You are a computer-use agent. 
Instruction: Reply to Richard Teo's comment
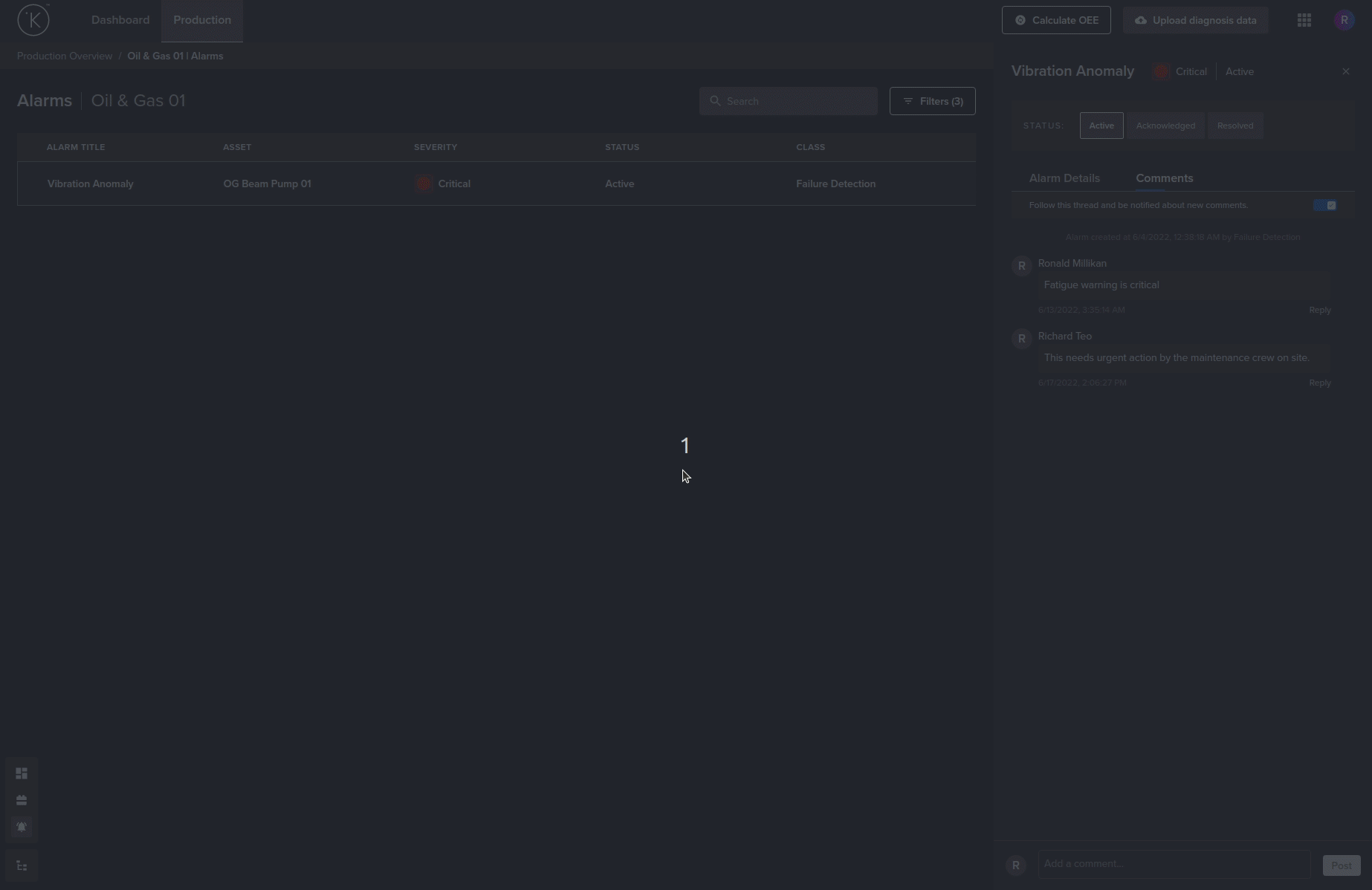point(1319,383)
